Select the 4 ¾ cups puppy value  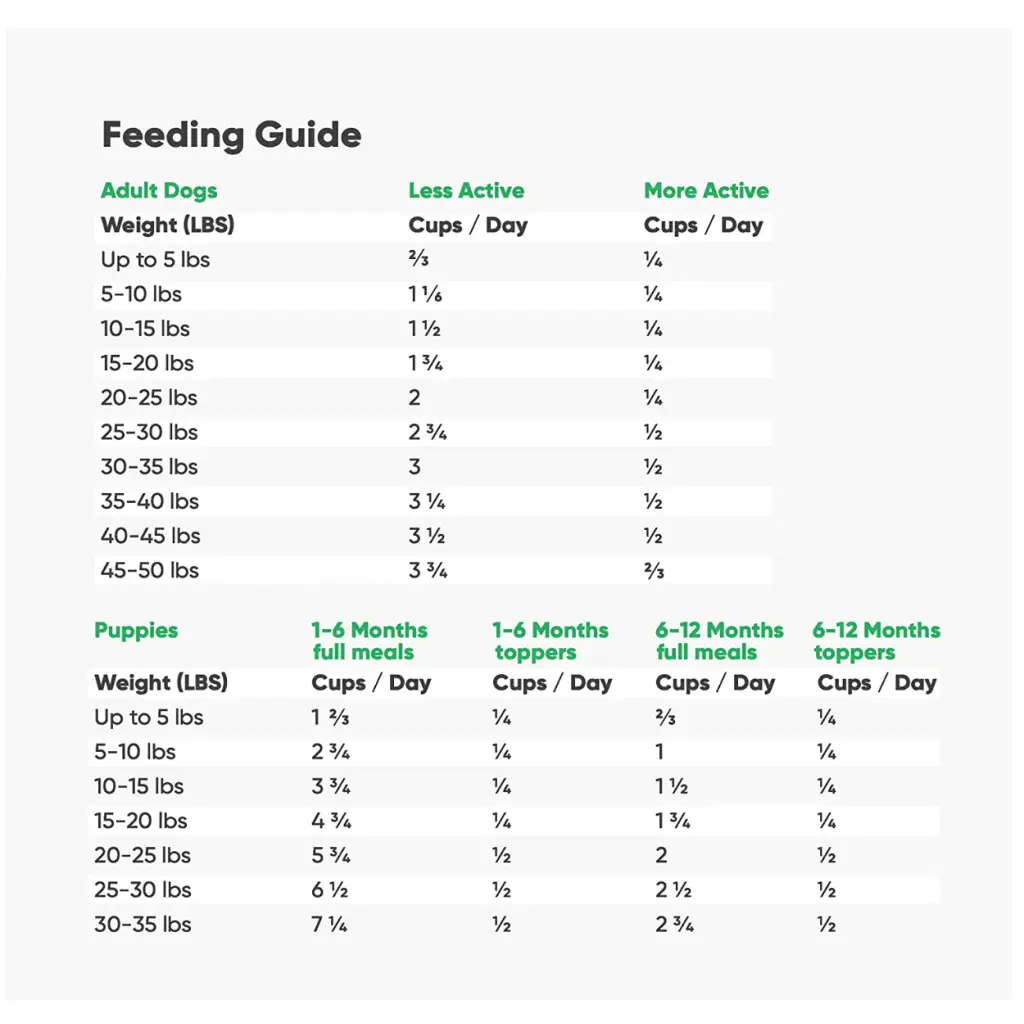tap(330, 821)
